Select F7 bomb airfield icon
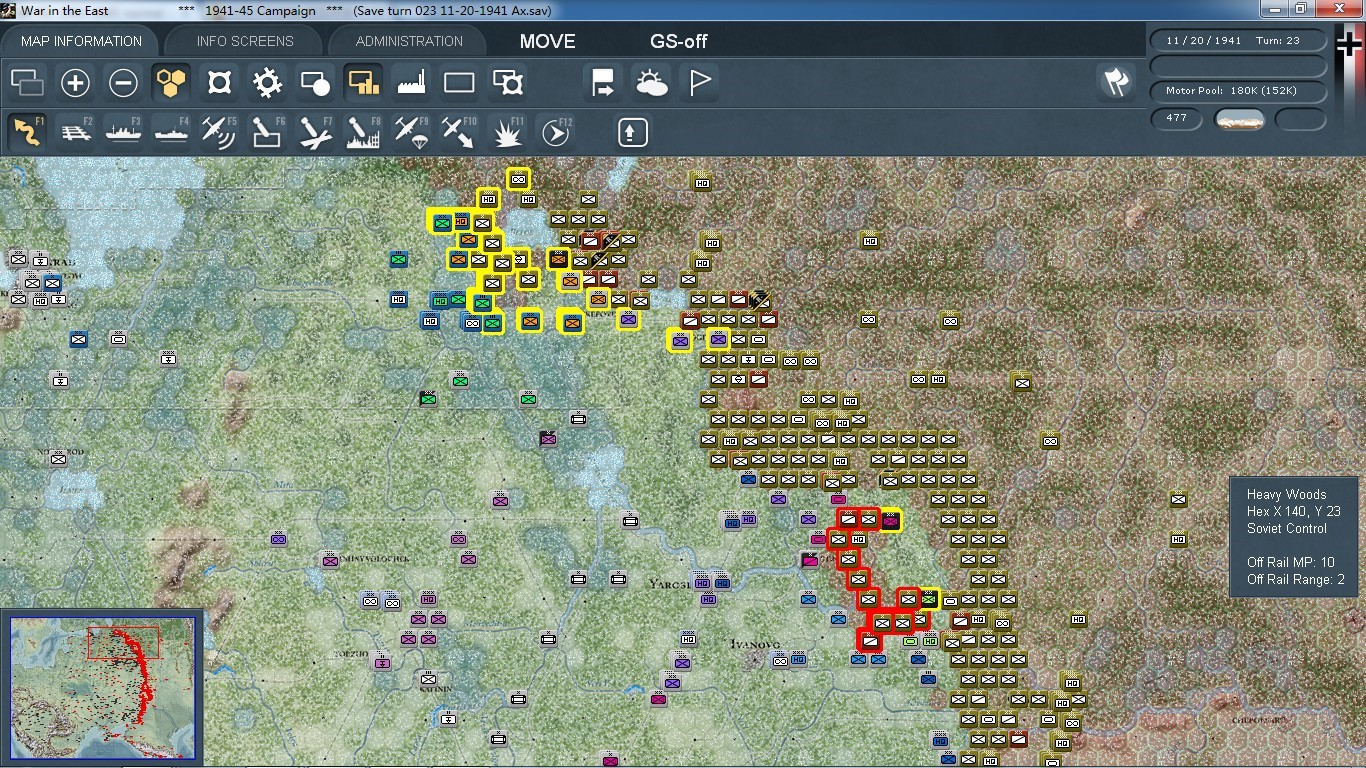The image size is (1366, 768). point(315,132)
